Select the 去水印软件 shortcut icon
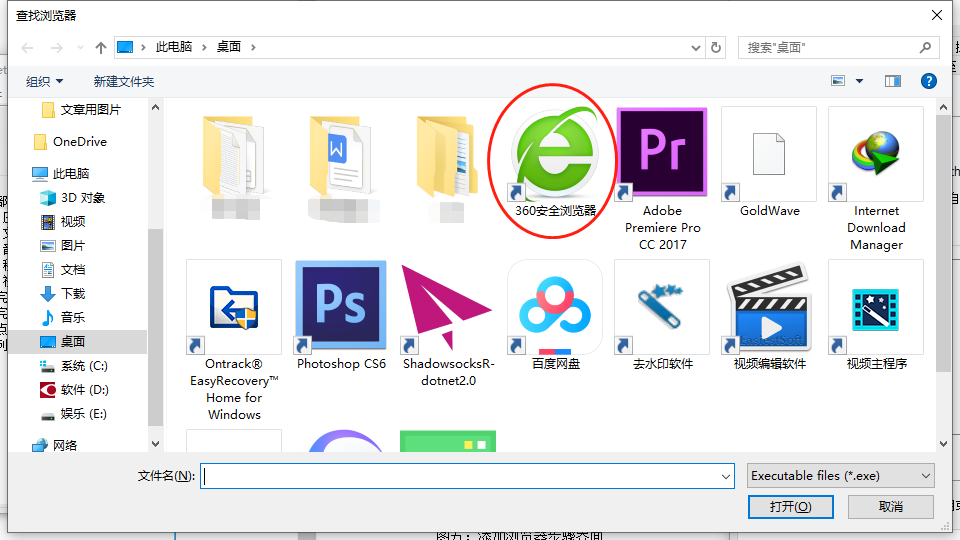Viewport: 960px width, 540px height. click(662, 307)
